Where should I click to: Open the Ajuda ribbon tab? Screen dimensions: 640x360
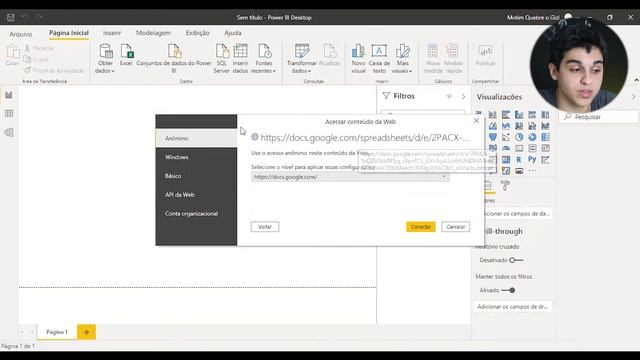(233, 33)
